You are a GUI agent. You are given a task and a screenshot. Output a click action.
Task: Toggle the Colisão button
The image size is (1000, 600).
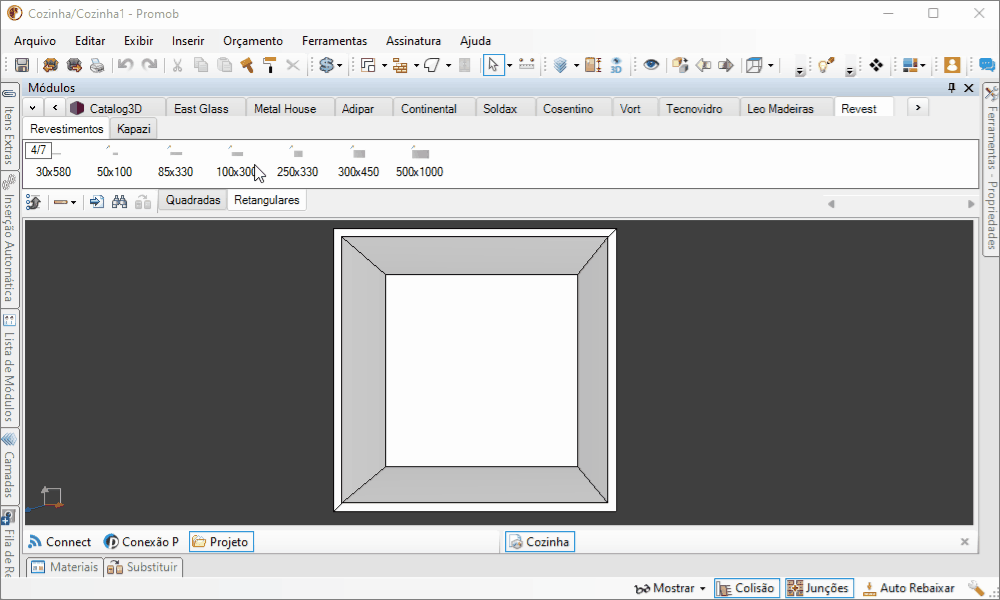coord(746,588)
